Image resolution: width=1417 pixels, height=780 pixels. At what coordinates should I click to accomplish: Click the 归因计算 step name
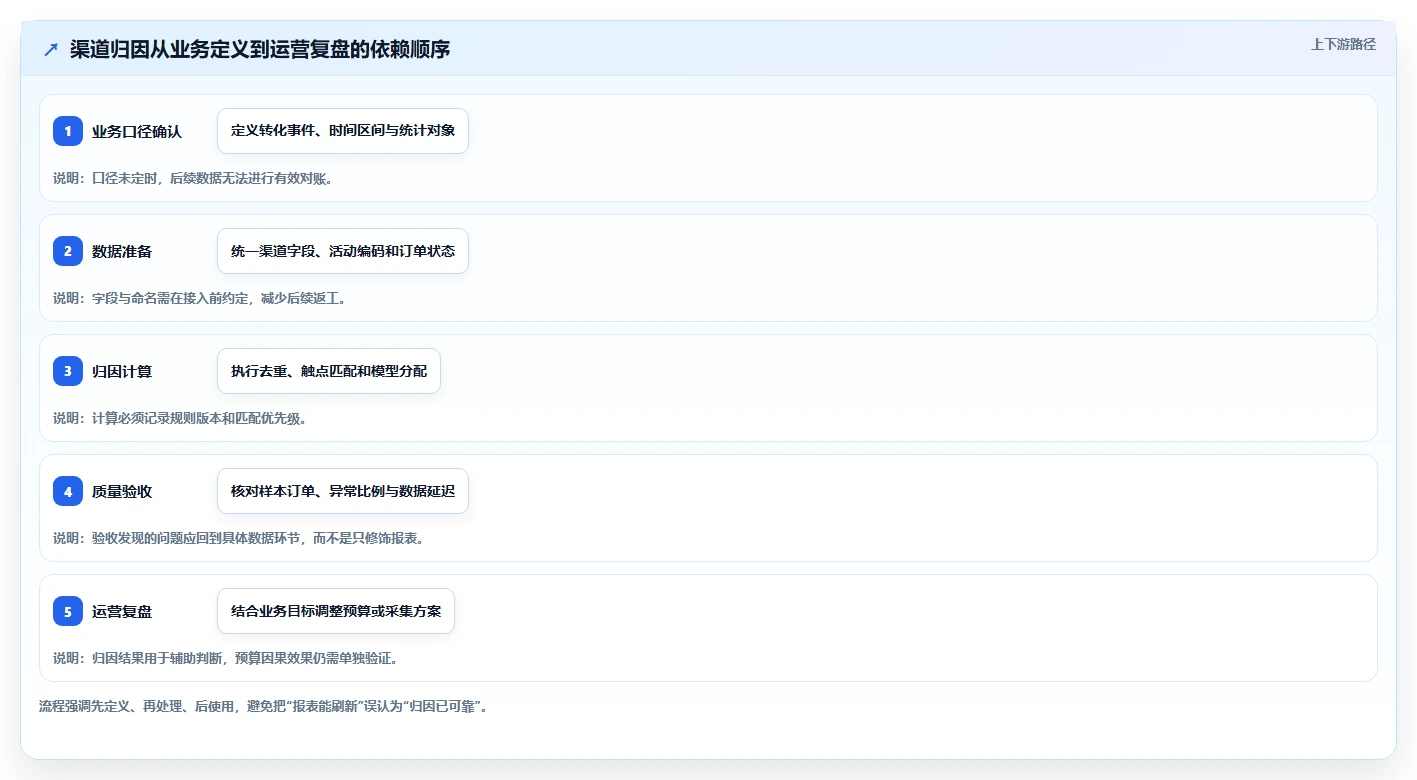(122, 371)
